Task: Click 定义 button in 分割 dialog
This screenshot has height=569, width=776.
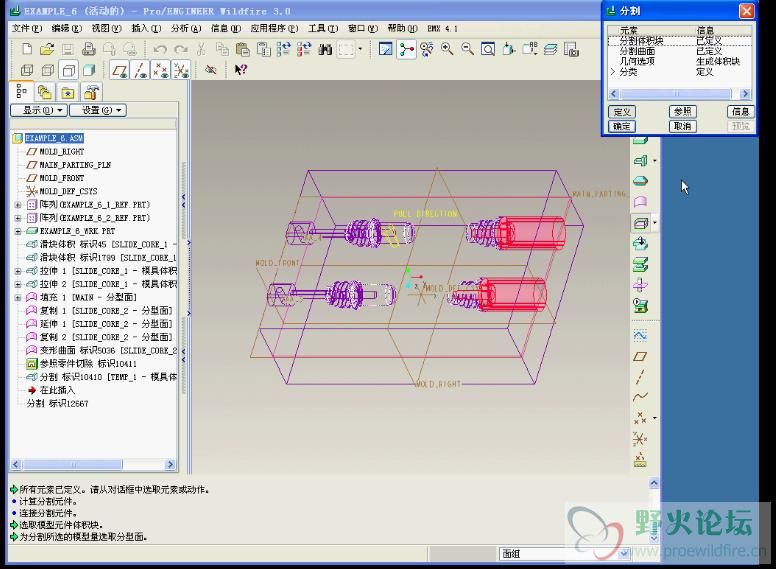Action: click(622, 112)
